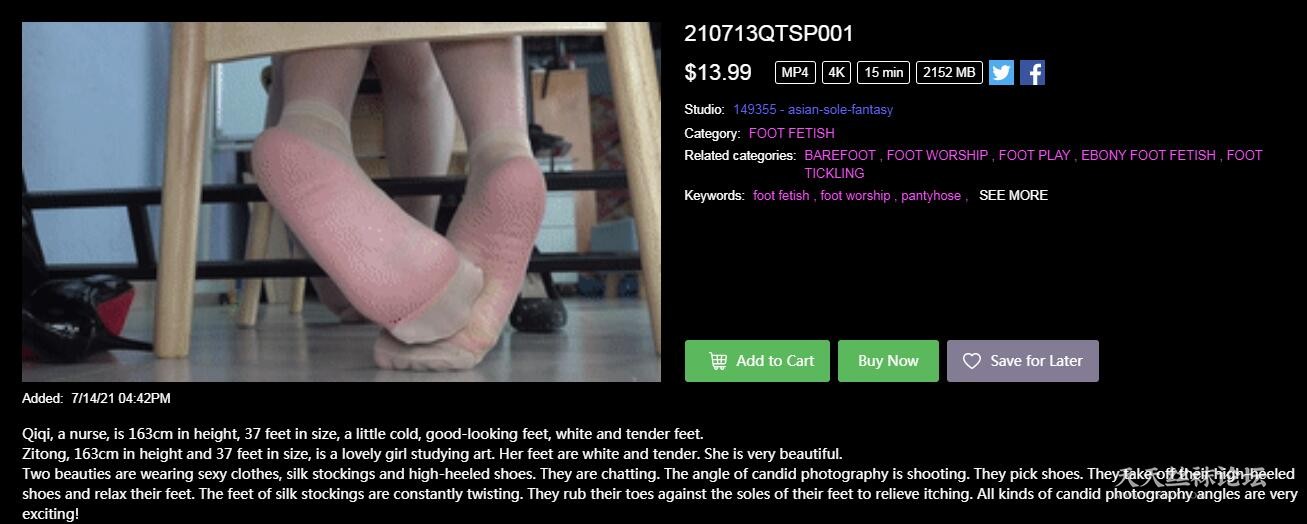Expand keywords with SEE MORE
The width and height of the screenshot is (1307, 524).
click(1013, 195)
